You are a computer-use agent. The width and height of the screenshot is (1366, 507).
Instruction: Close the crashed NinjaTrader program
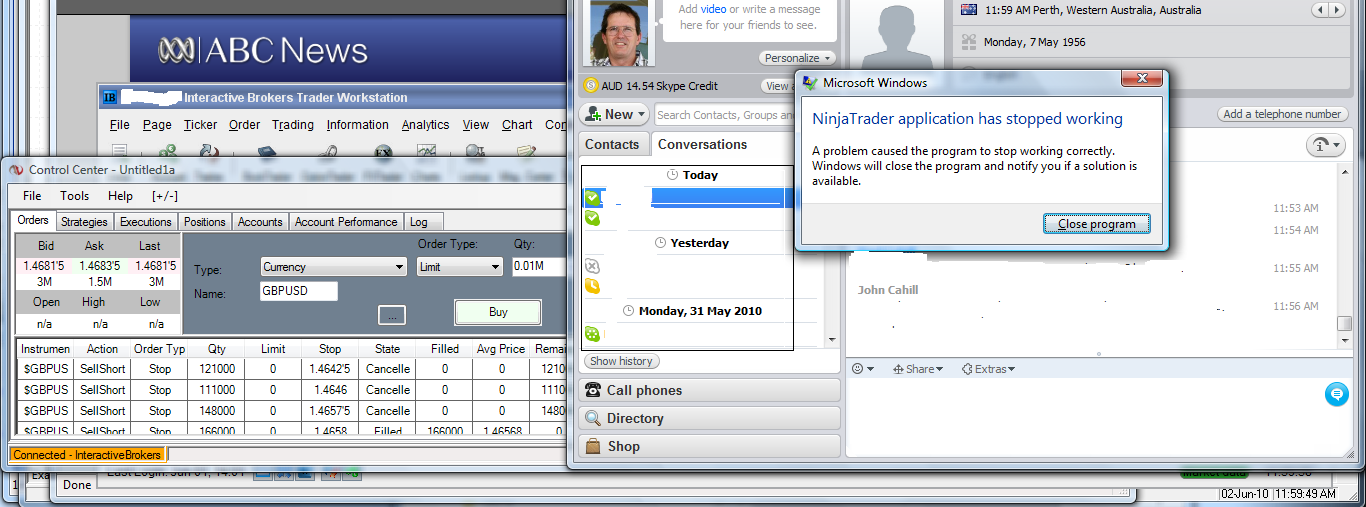pyautogui.click(x=1096, y=224)
